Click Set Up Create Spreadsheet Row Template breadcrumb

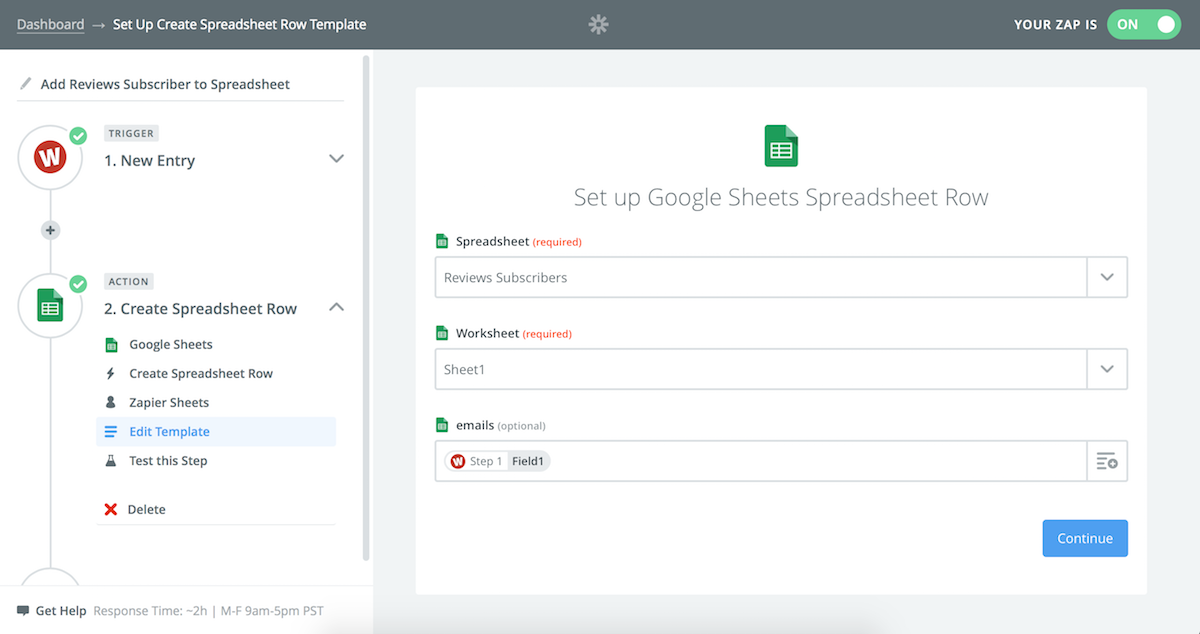[x=240, y=24]
